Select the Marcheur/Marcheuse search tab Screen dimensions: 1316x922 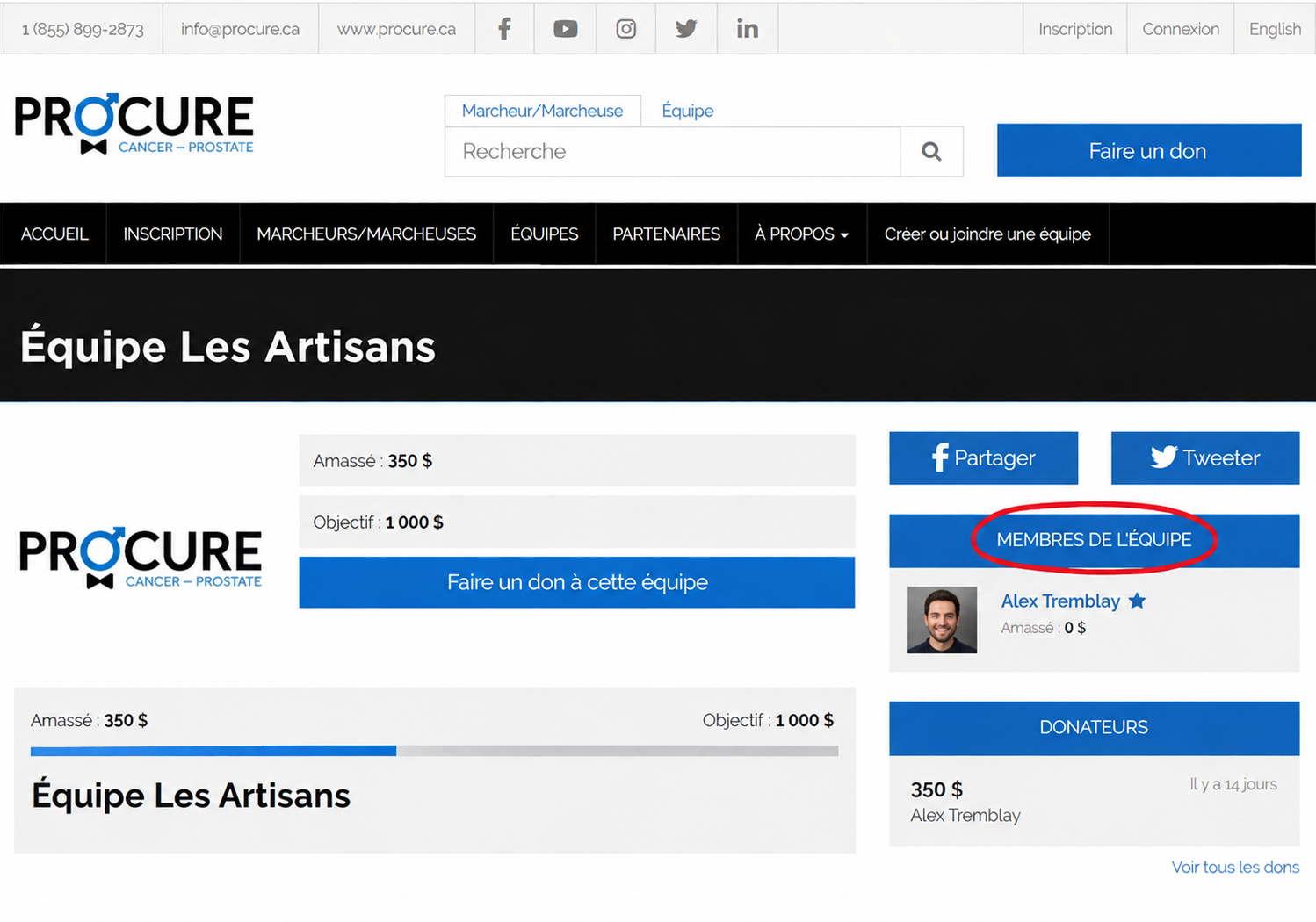pos(542,111)
